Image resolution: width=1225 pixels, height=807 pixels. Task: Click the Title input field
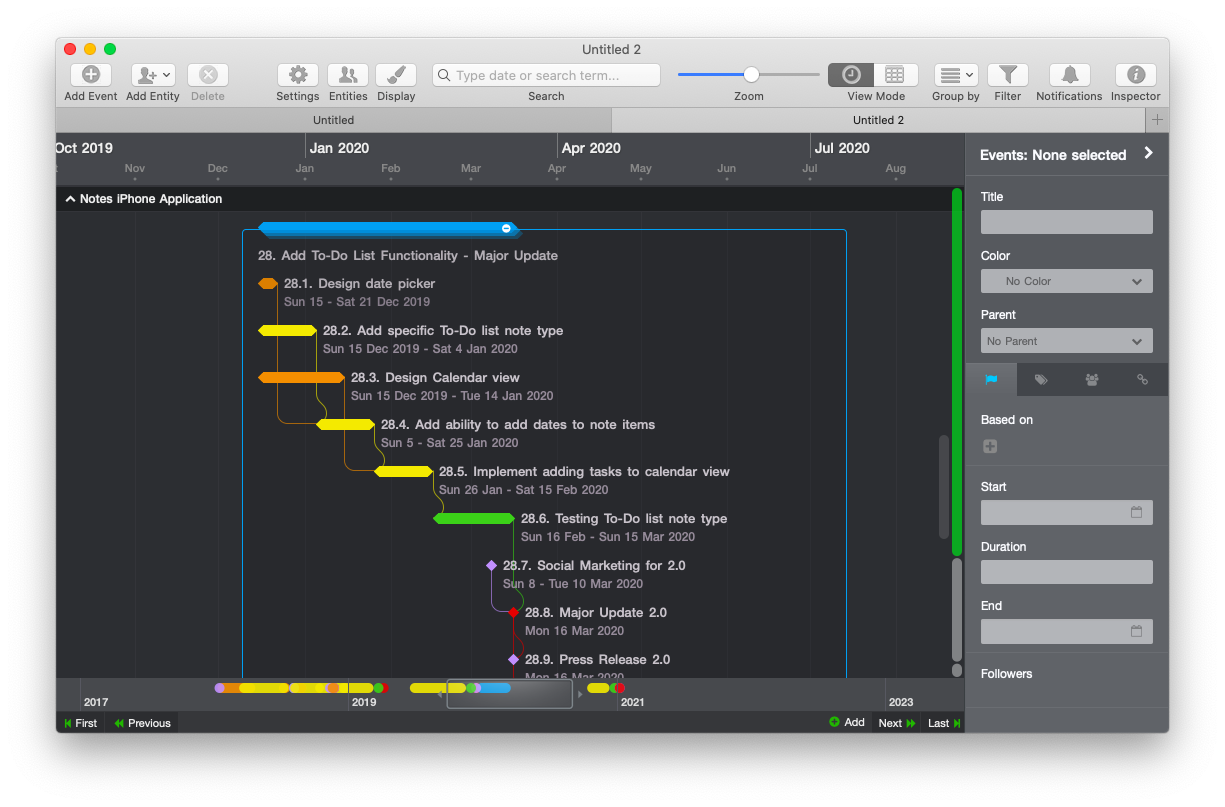1066,222
